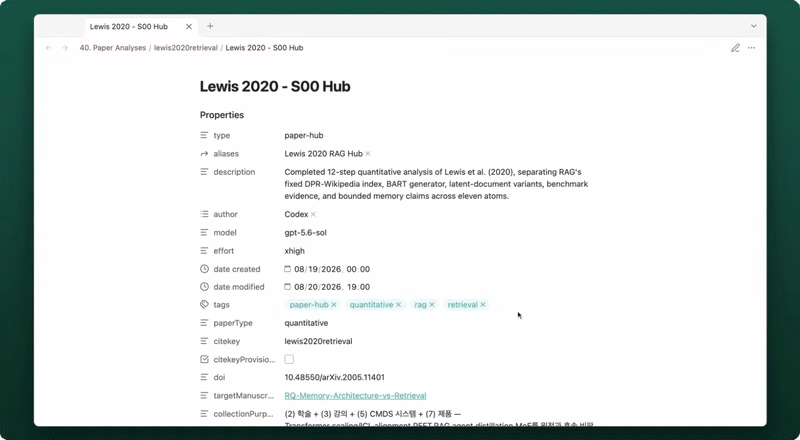This screenshot has height=440, width=800.
Task: Click the effort property icon
Action: (x=204, y=251)
